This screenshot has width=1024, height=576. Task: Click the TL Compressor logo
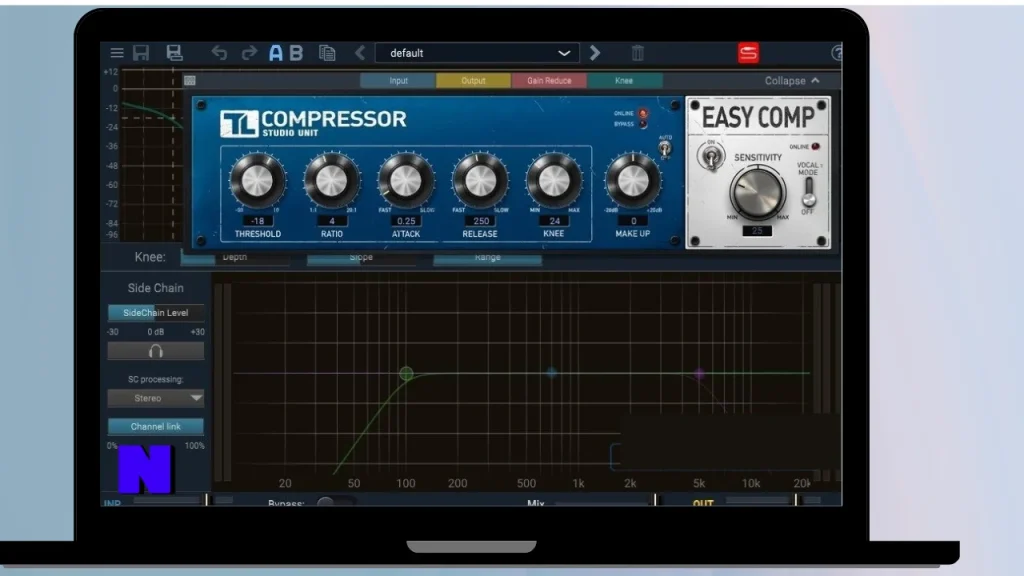pos(313,123)
